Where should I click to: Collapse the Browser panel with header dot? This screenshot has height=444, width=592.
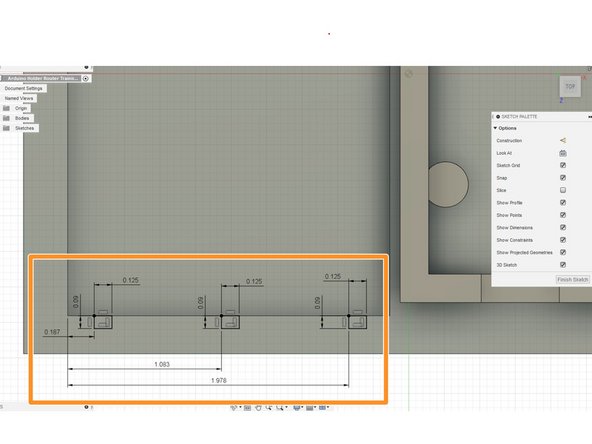pyautogui.click(x=86, y=67)
